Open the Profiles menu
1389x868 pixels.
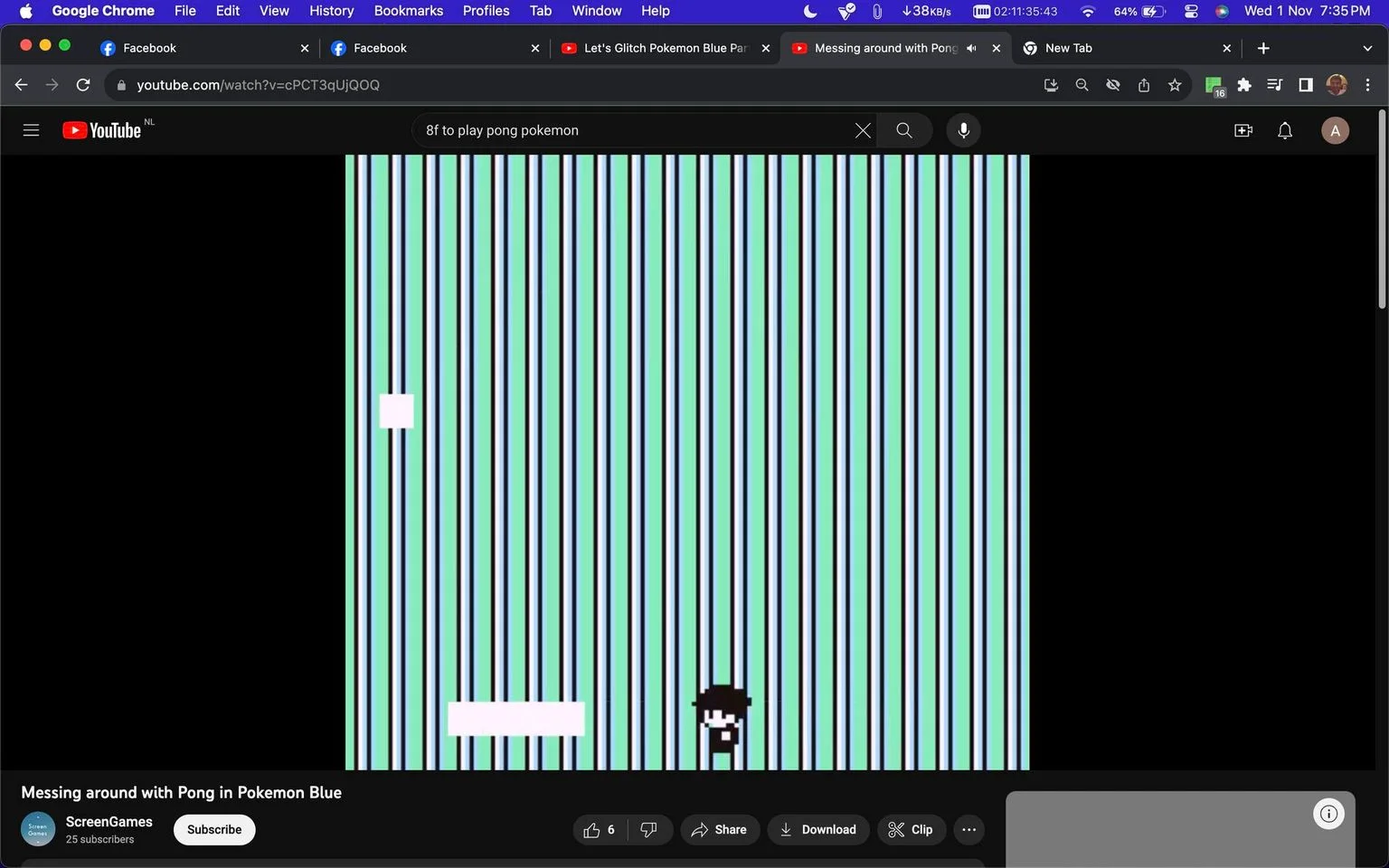tap(487, 11)
